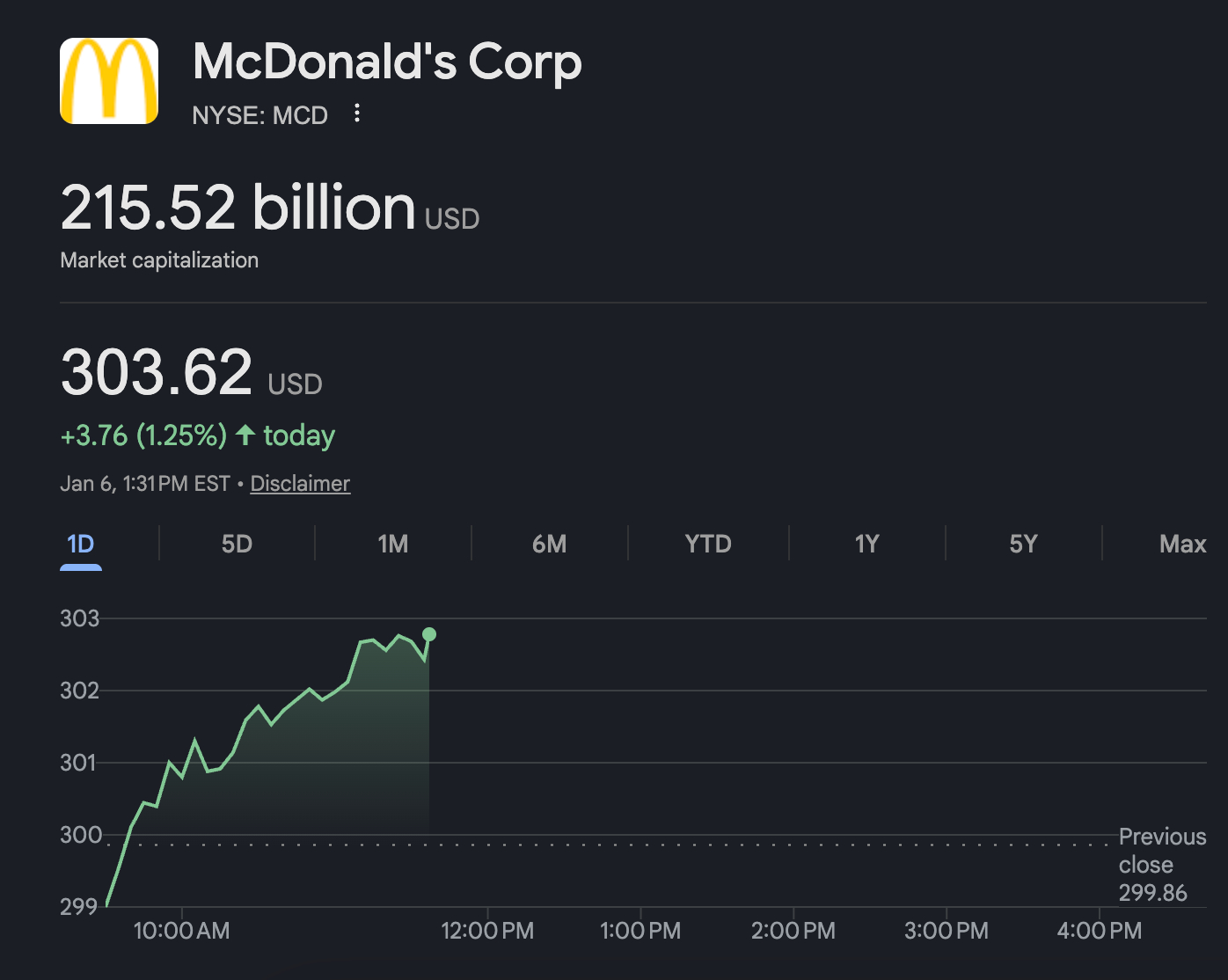
Task: Show the 1M price history
Action: click(x=393, y=544)
